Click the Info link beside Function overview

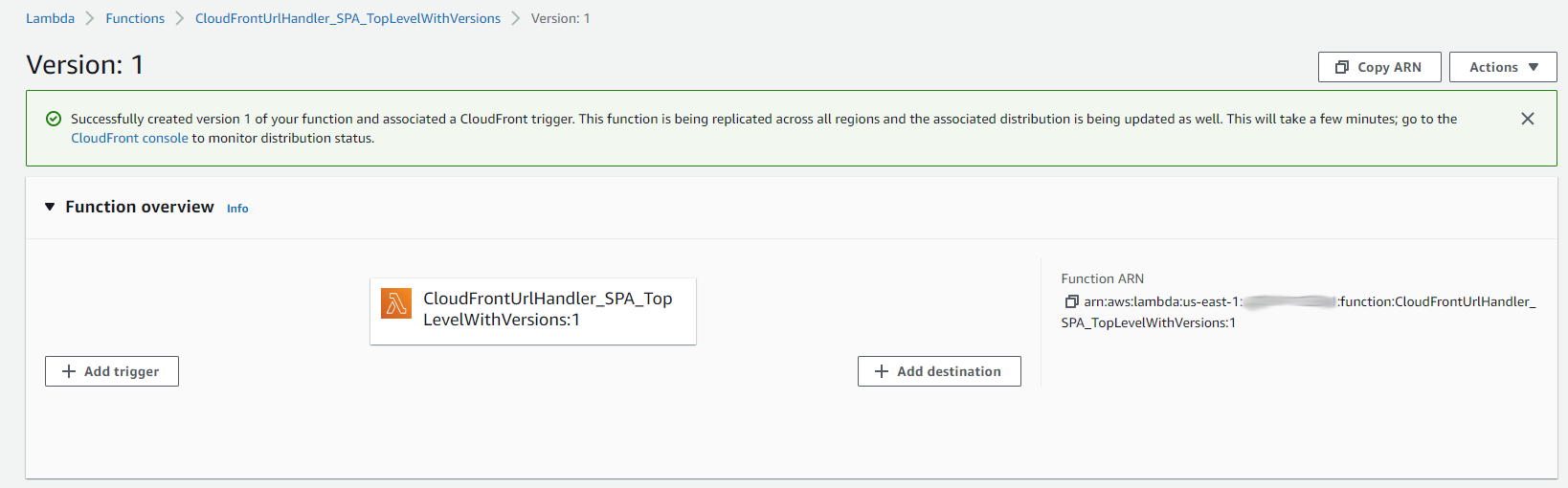237,209
